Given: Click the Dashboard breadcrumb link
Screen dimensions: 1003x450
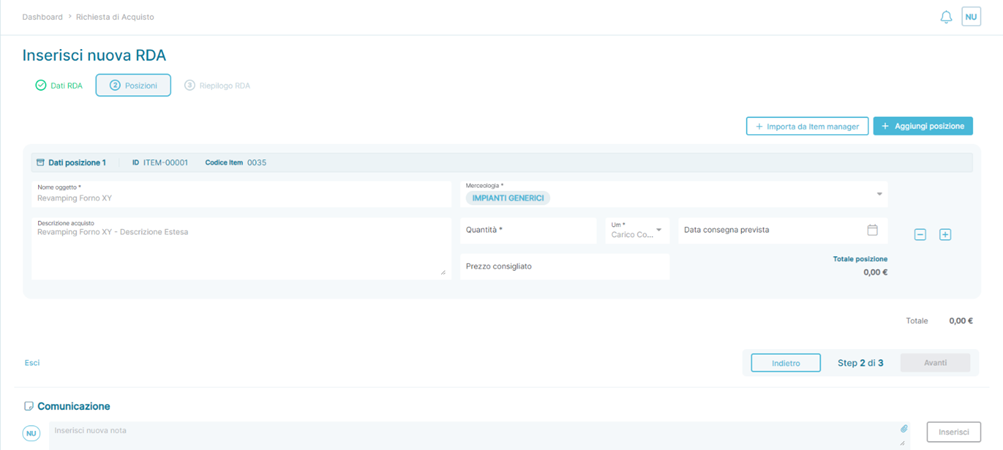Looking at the screenshot, I should [x=42, y=17].
